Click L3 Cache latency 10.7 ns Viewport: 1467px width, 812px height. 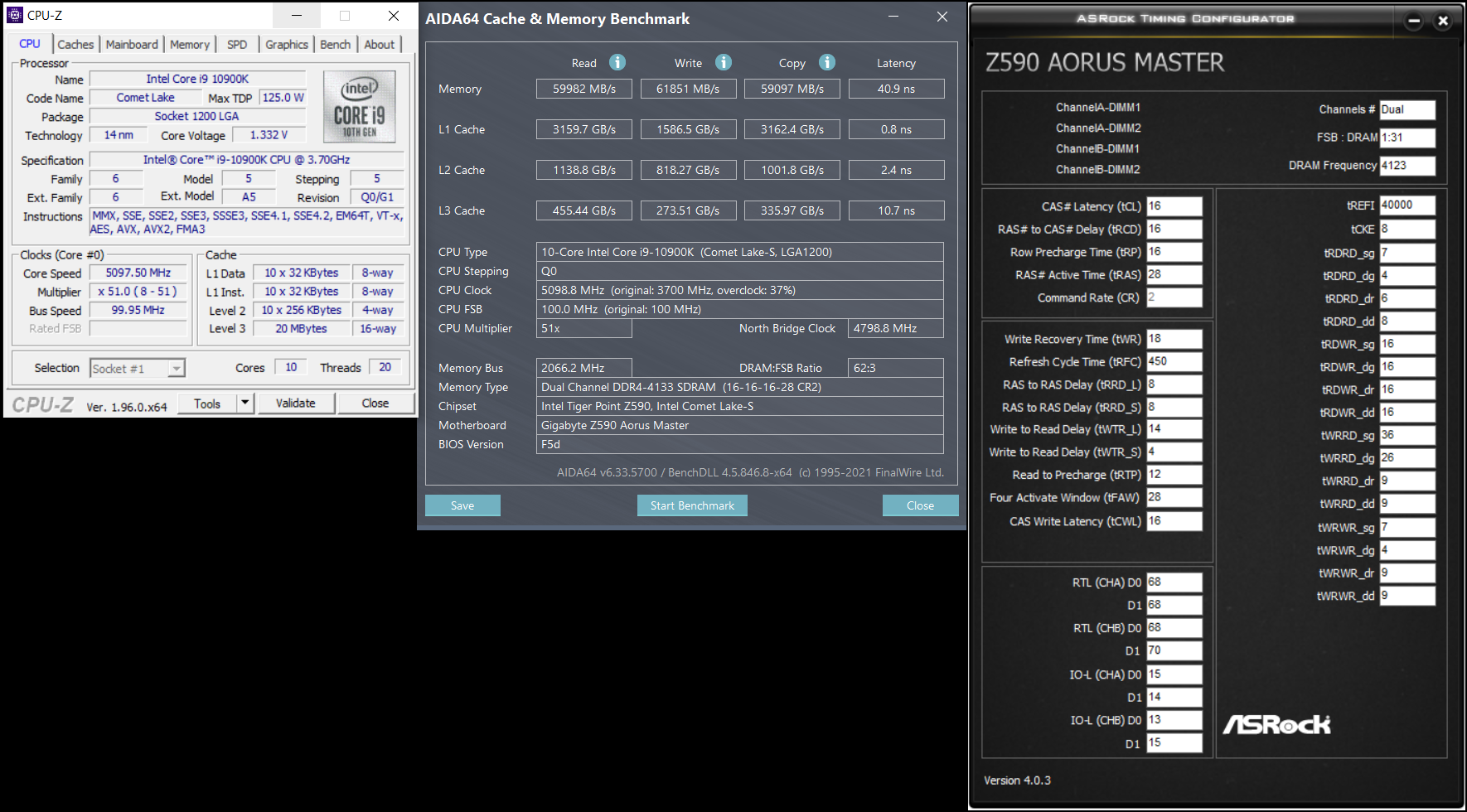pyautogui.click(x=896, y=210)
